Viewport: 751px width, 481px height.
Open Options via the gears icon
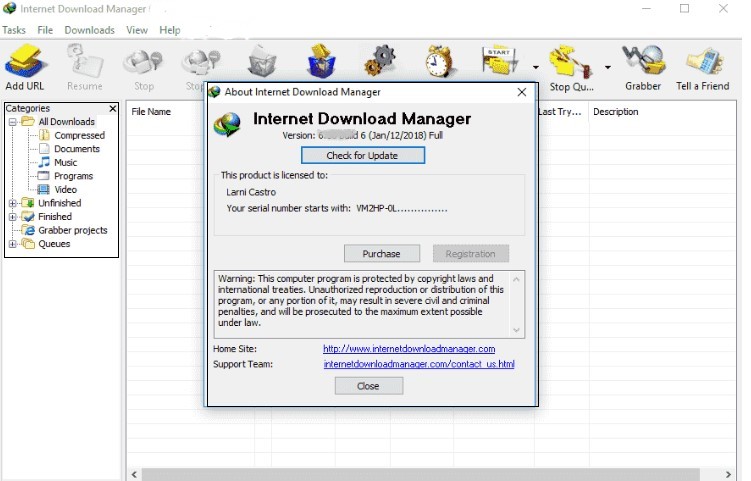click(380, 61)
